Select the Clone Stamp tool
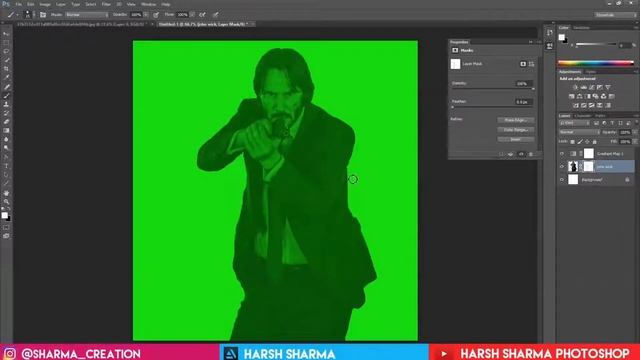The height and width of the screenshot is (360, 640). tap(6, 104)
